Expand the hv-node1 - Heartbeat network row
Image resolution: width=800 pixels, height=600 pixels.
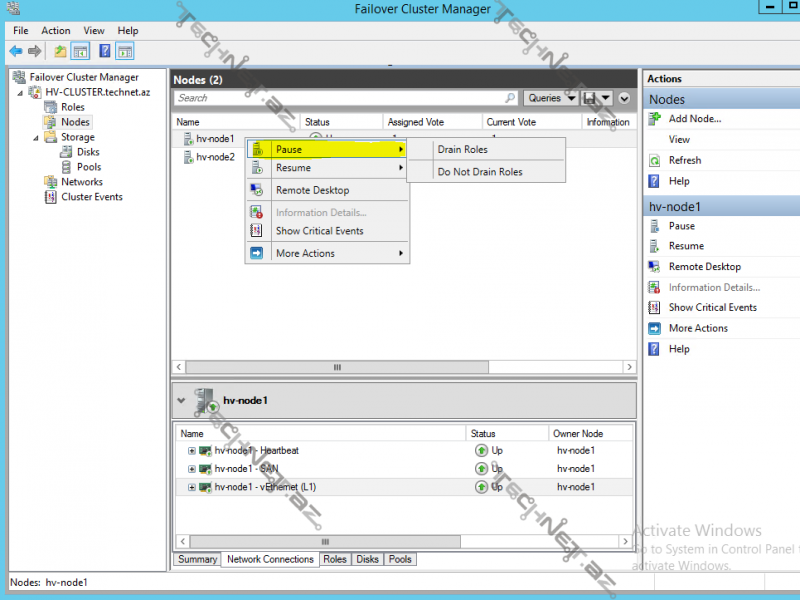[191, 451]
